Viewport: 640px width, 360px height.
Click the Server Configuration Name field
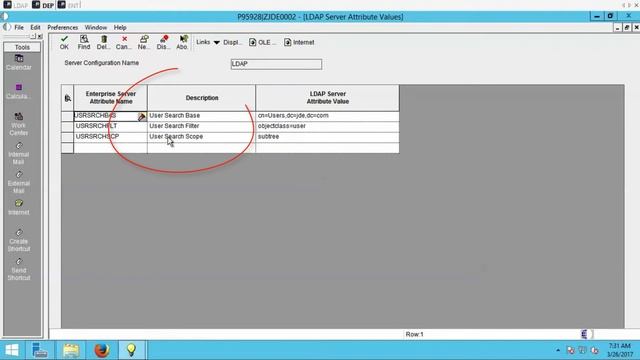(276, 64)
